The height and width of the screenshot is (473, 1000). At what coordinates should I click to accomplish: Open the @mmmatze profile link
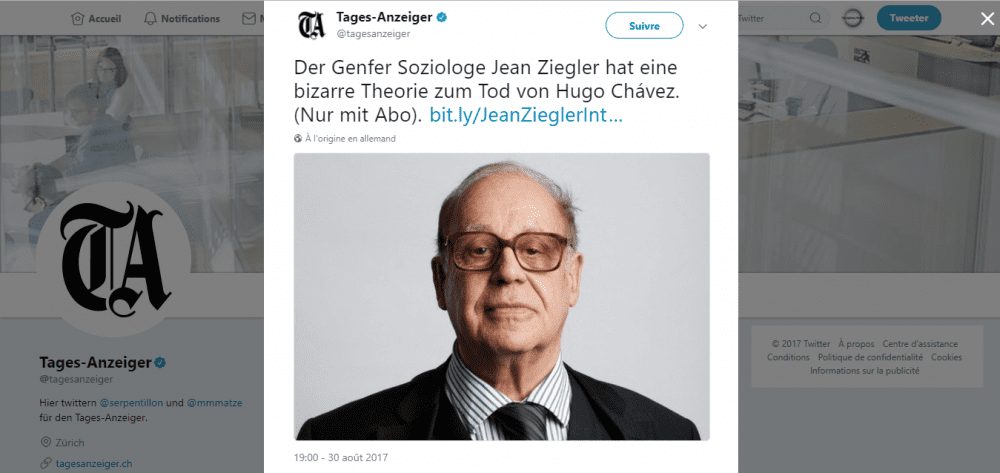click(214, 403)
